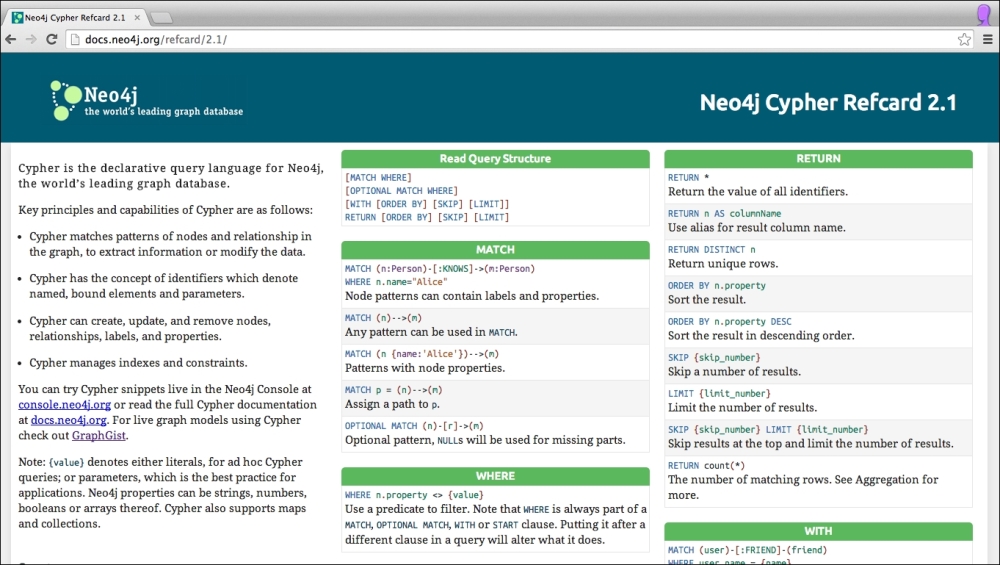Open the Chrome hamburger menu
Viewport: 1000px width, 565px height.
click(987, 40)
